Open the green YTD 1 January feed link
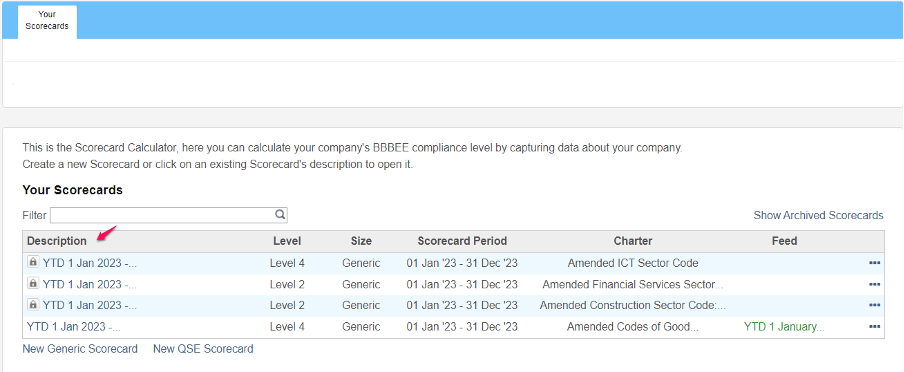The width and height of the screenshot is (904, 372). (x=784, y=326)
